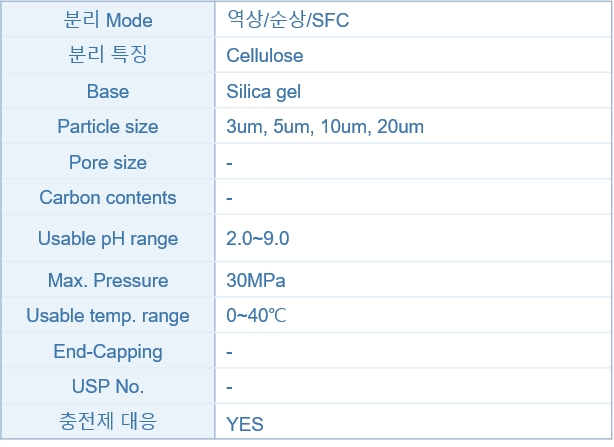Click the Base label cell
This screenshot has height=447, width=614.
click(x=108, y=91)
